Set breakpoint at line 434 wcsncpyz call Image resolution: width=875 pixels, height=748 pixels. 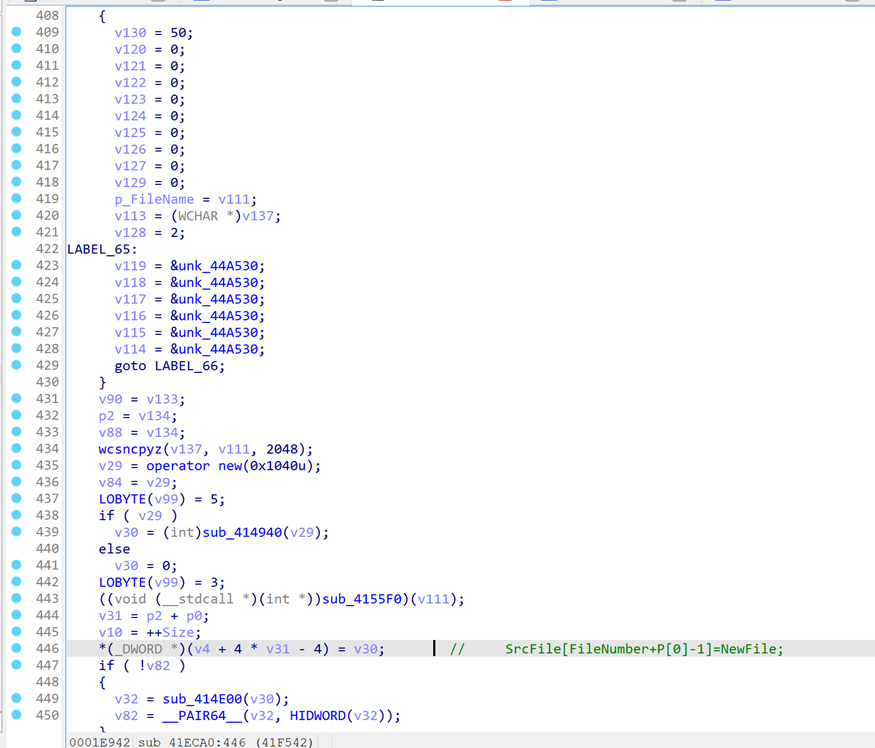click(16, 449)
